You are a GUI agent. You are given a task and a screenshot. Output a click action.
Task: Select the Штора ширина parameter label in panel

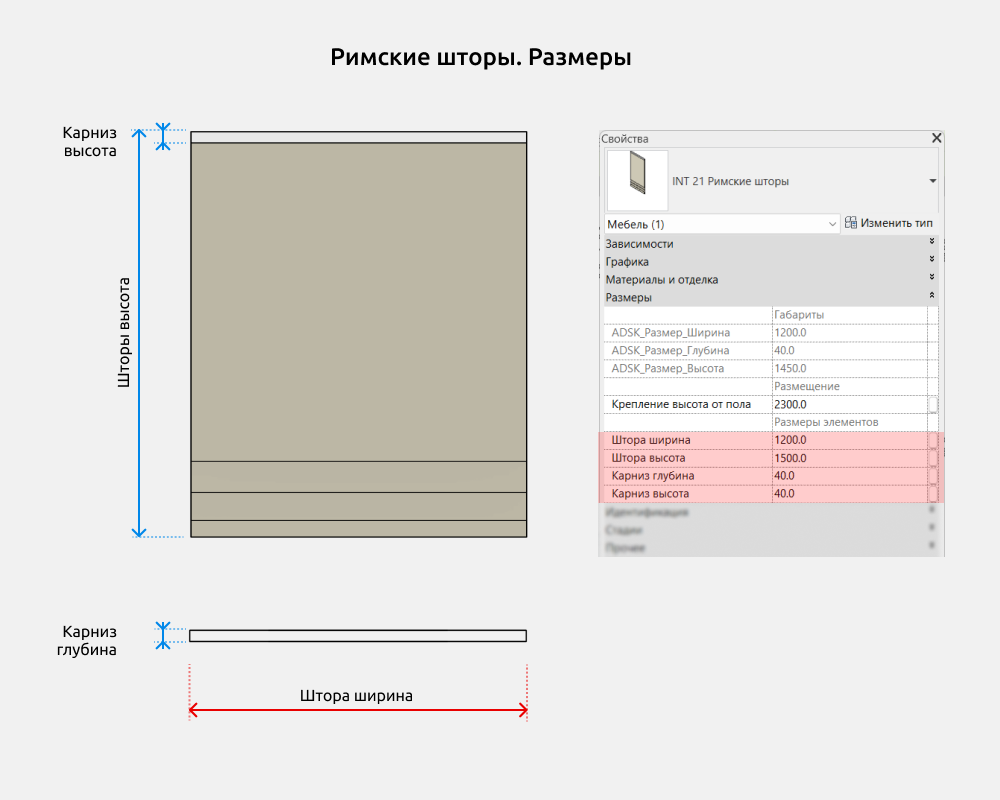pyautogui.click(x=651, y=440)
